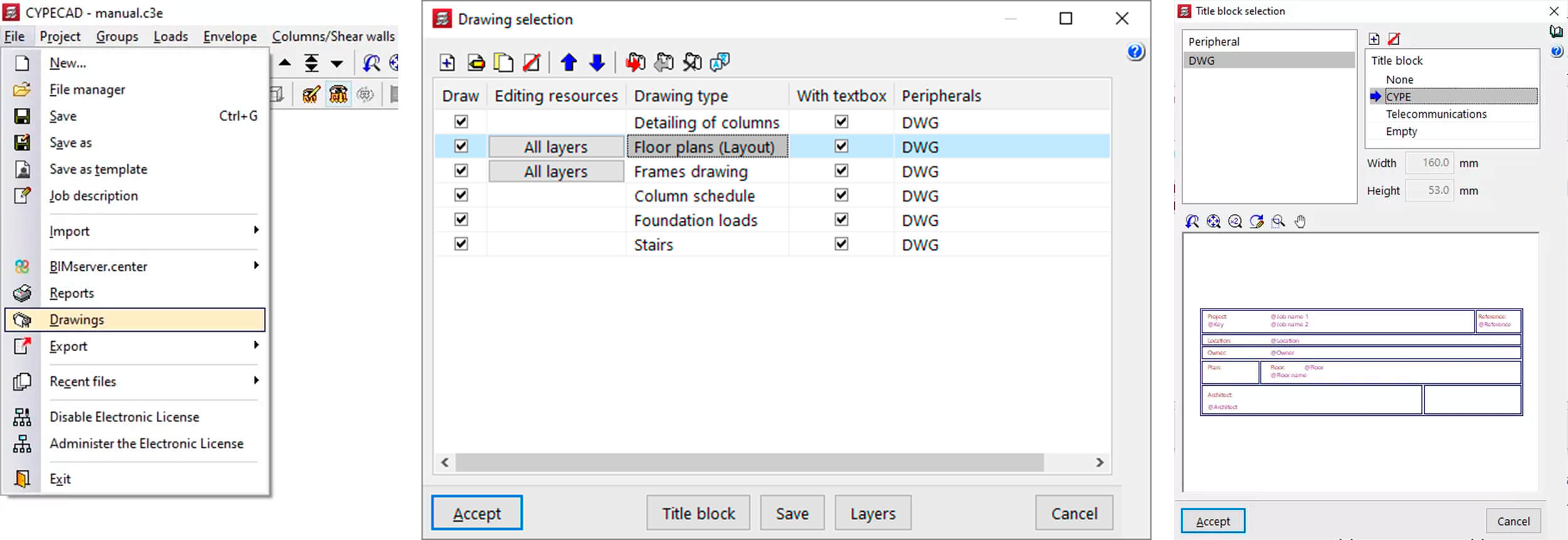Toggle With textbox for Detailing of columns
Image resolution: width=1568 pixels, height=540 pixels.
click(x=841, y=121)
